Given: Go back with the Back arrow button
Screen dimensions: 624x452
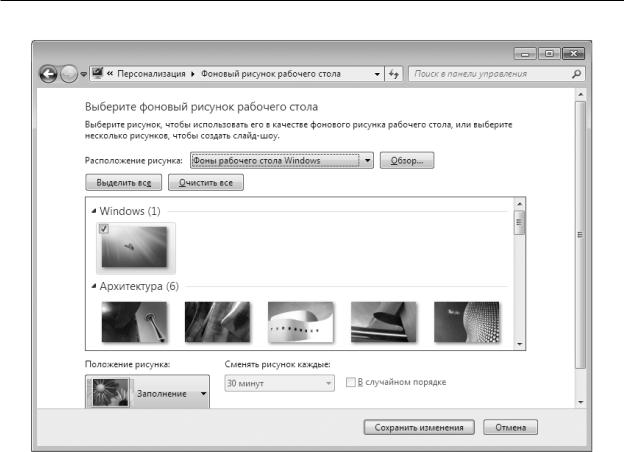Looking at the screenshot, I should point(49,74).
